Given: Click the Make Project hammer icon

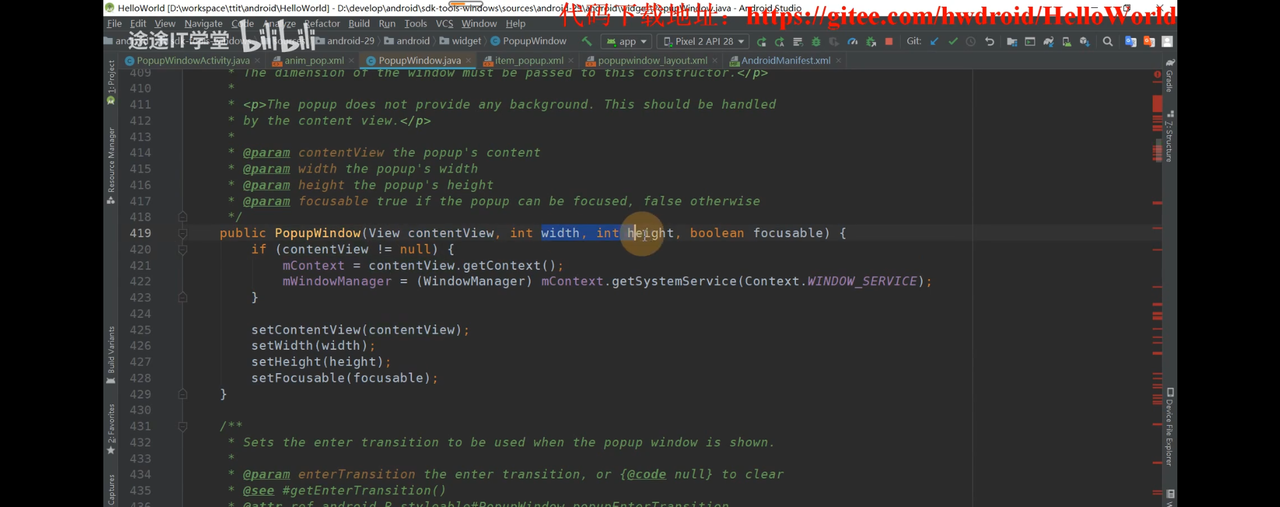Looking at the screenshot, I should [587, 42].
